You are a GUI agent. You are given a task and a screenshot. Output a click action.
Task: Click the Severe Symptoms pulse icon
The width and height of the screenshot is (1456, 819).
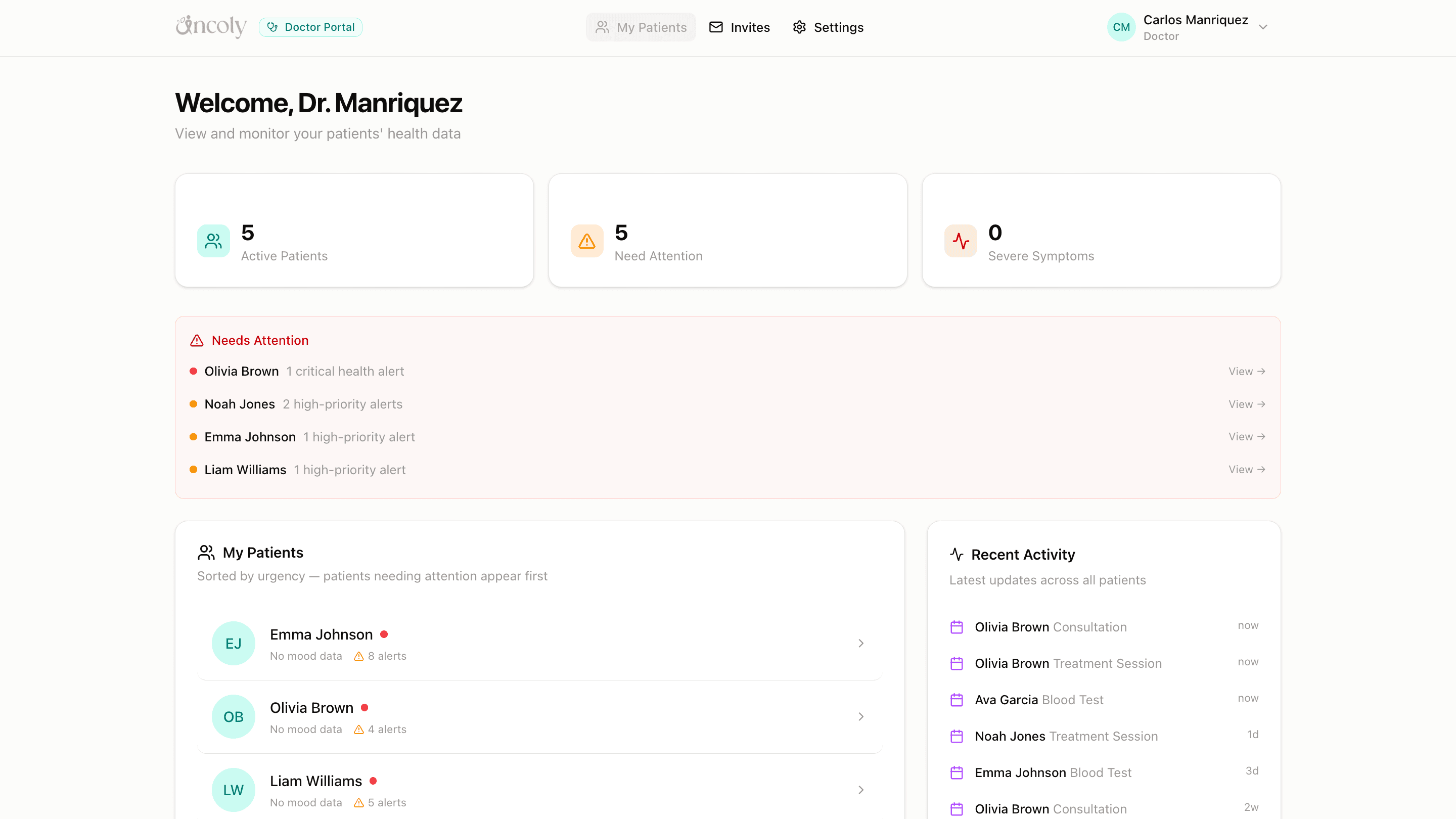pos(961,241)
